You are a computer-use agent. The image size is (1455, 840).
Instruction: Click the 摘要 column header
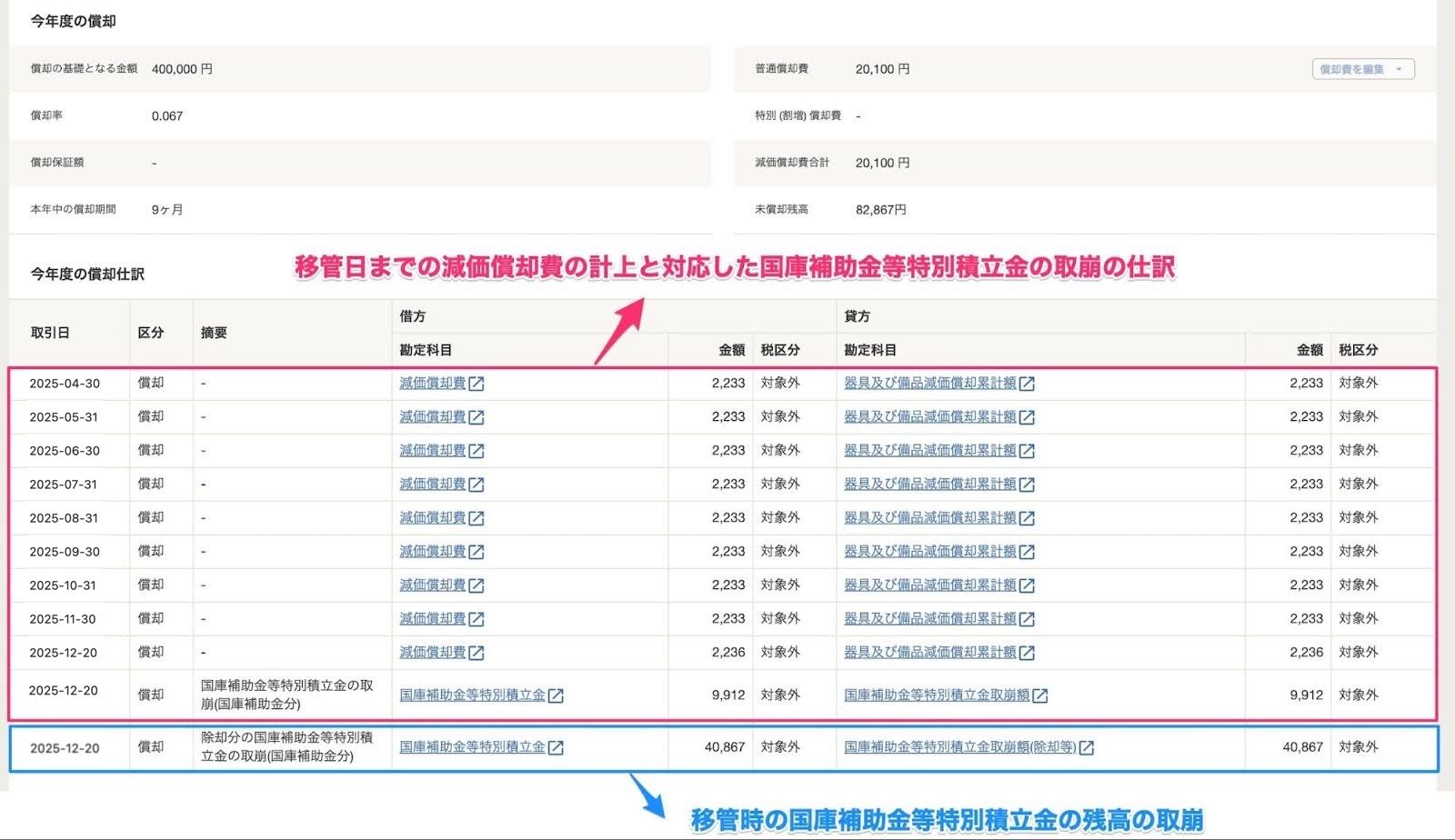[214, 333]
